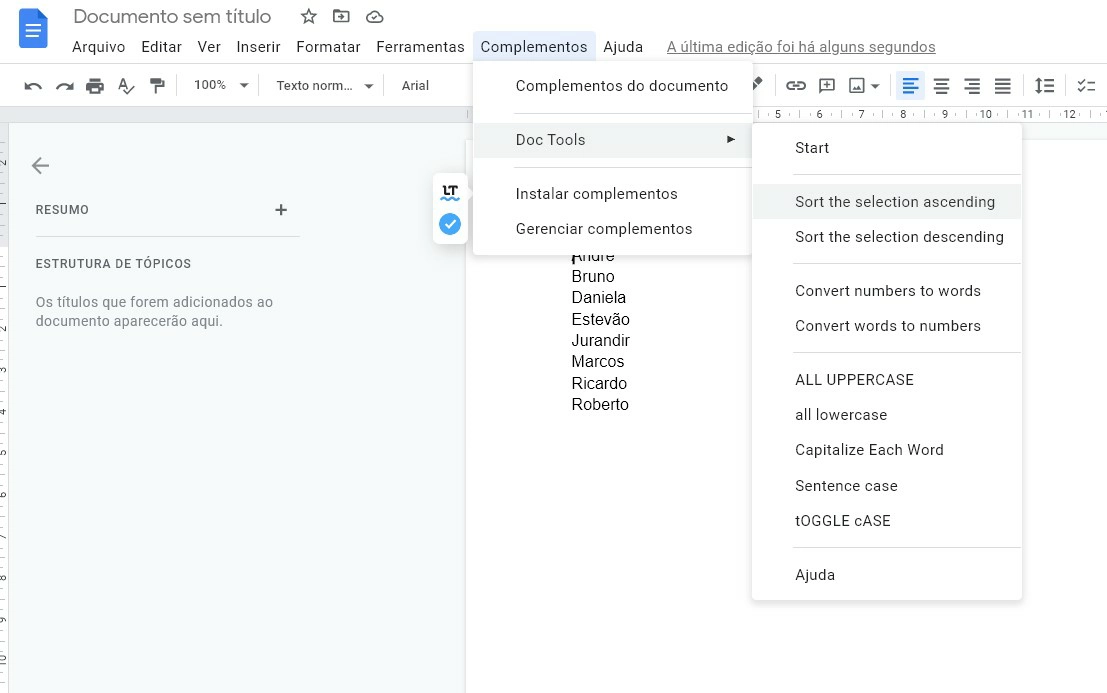
Task: Open the Arquivo menu
Action: click(99, 47)
